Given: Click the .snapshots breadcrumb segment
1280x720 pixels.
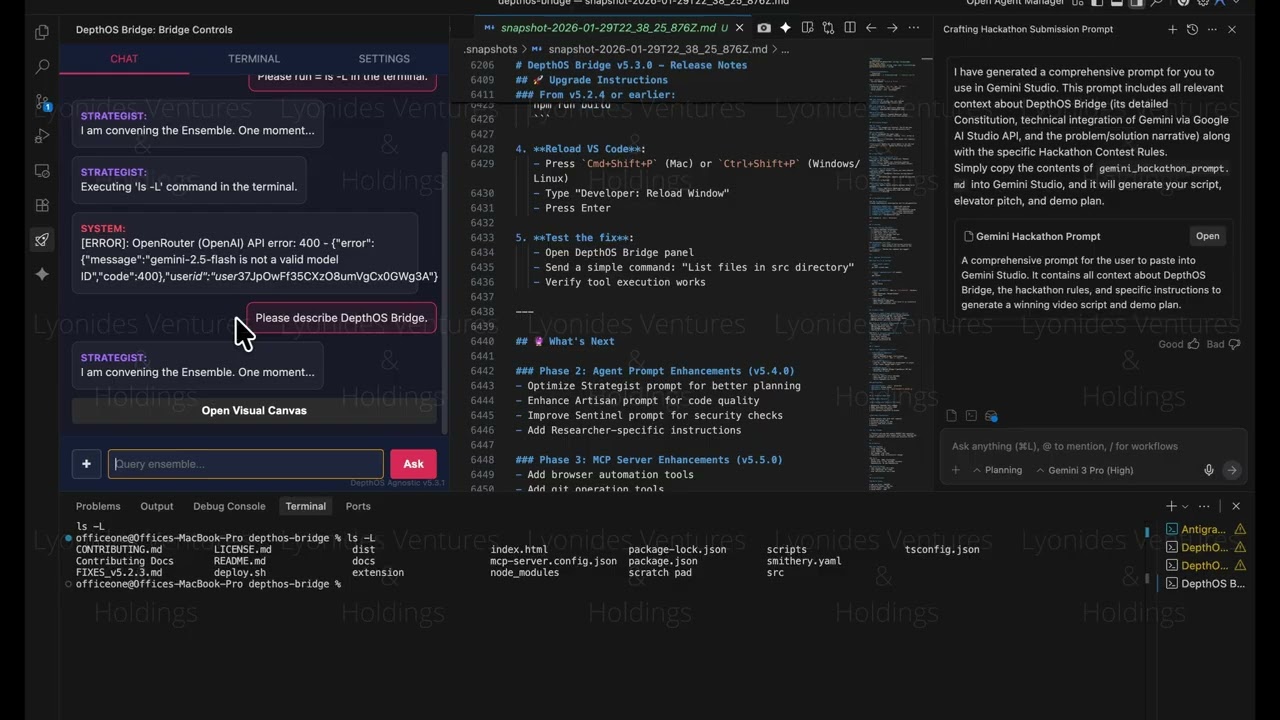Looking at the screenshot, I should pyautogui.click(x=490, y=49).
